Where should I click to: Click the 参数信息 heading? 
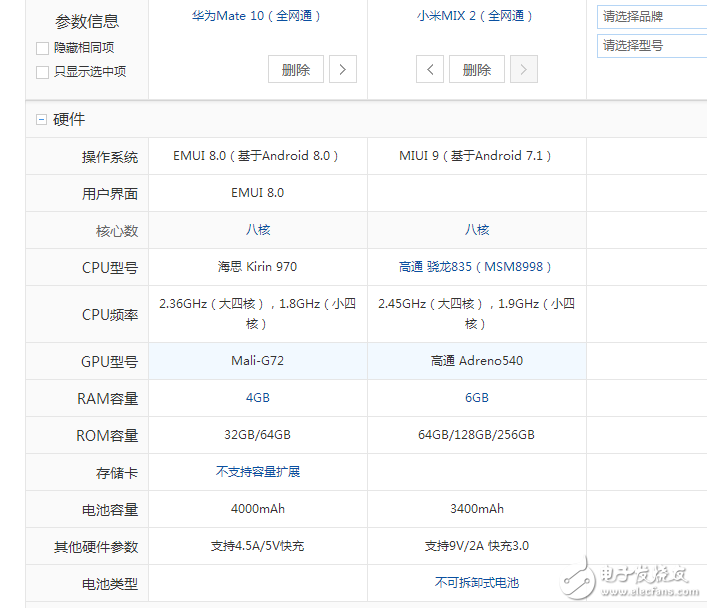click(87, 21)
